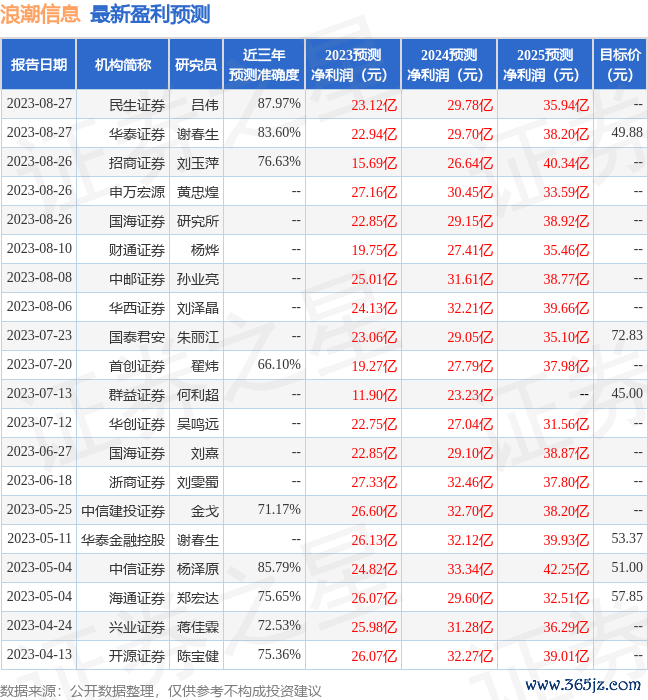This screenshot has height=700, width=648.
Task: Click researcher name 黄忠煌
Action: [x=198, y=192]
